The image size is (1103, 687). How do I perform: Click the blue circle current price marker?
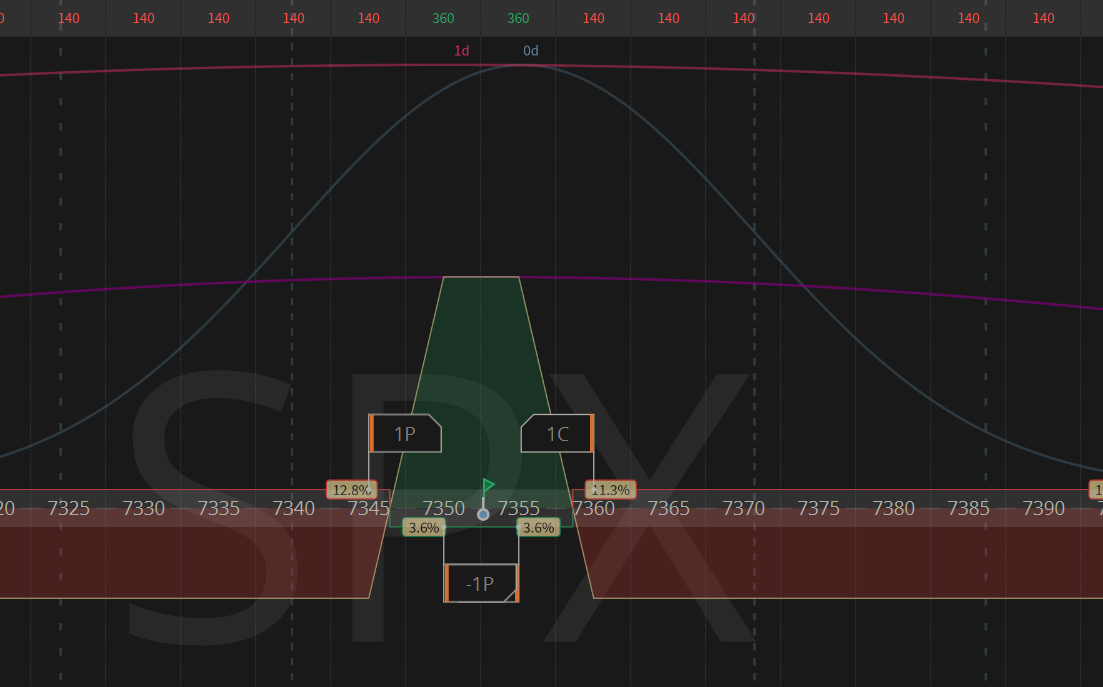[483, 514]
